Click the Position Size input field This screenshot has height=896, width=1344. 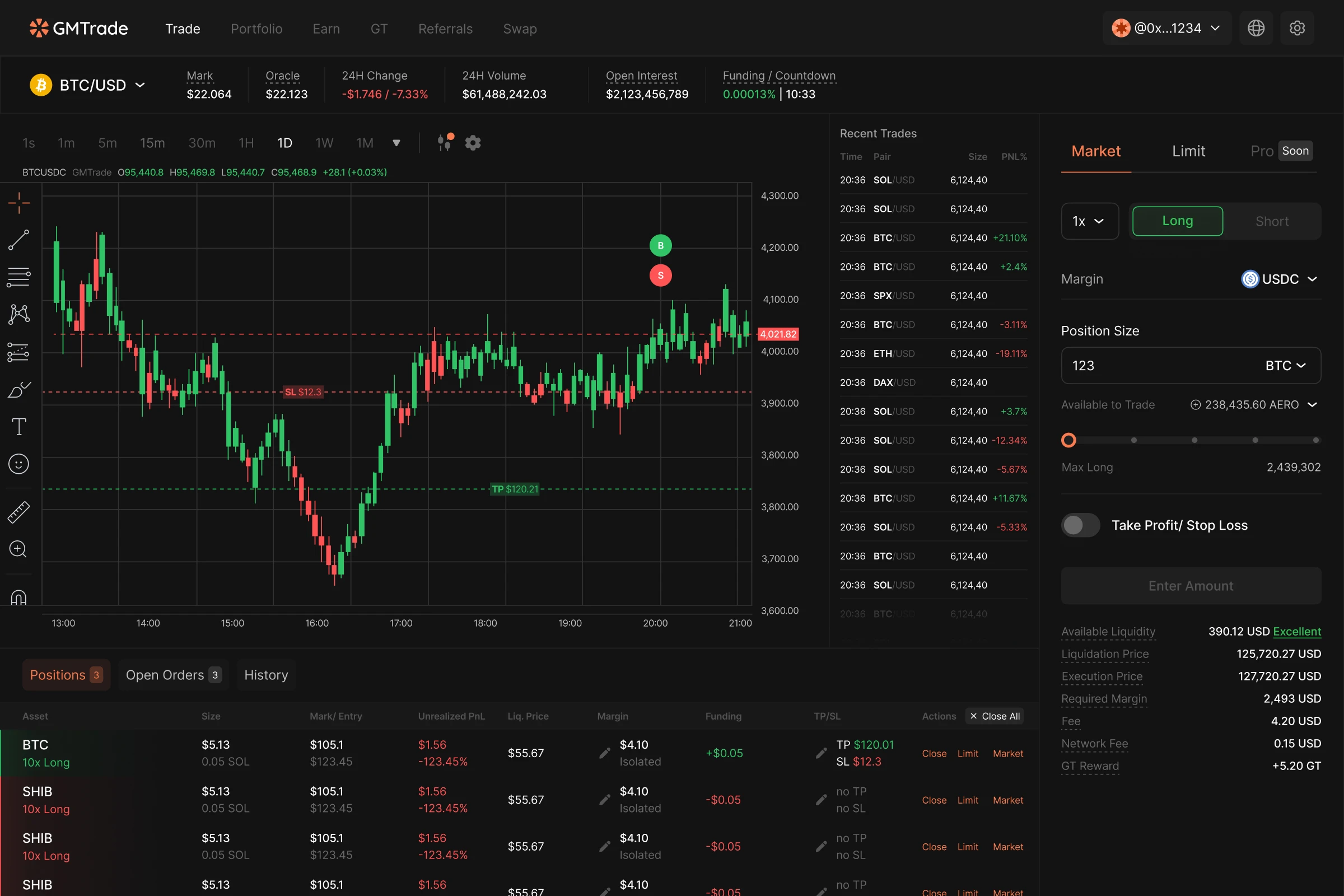(x=1154, y=366)
